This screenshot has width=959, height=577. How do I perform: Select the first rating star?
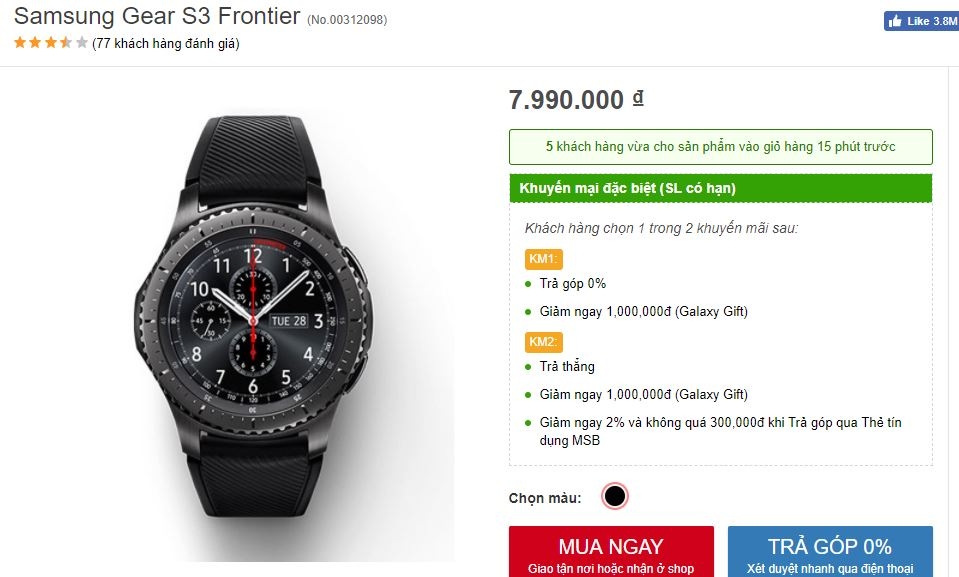pos(18,43)
